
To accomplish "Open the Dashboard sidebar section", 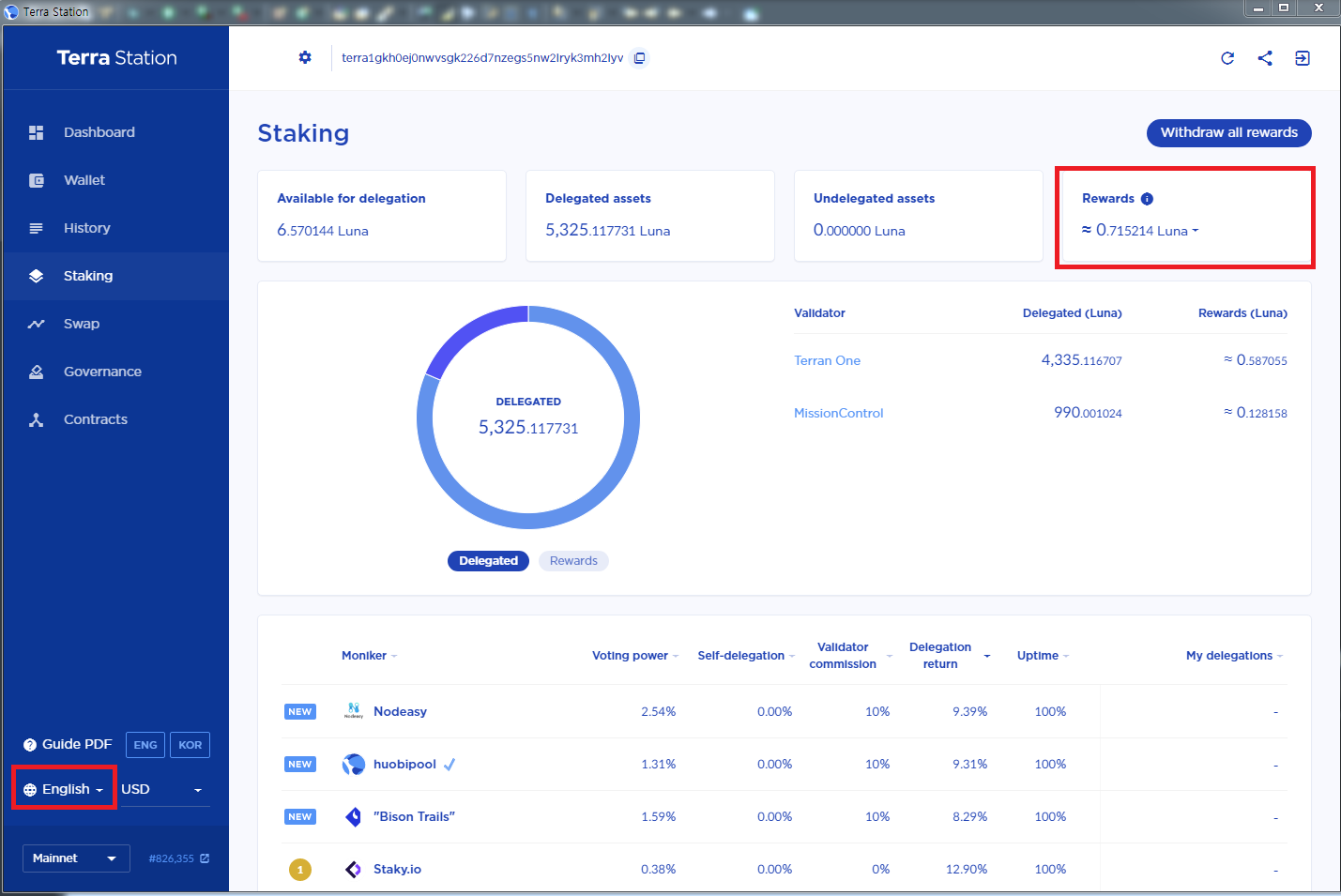I will pyautogui.click(x=99, y=132).
